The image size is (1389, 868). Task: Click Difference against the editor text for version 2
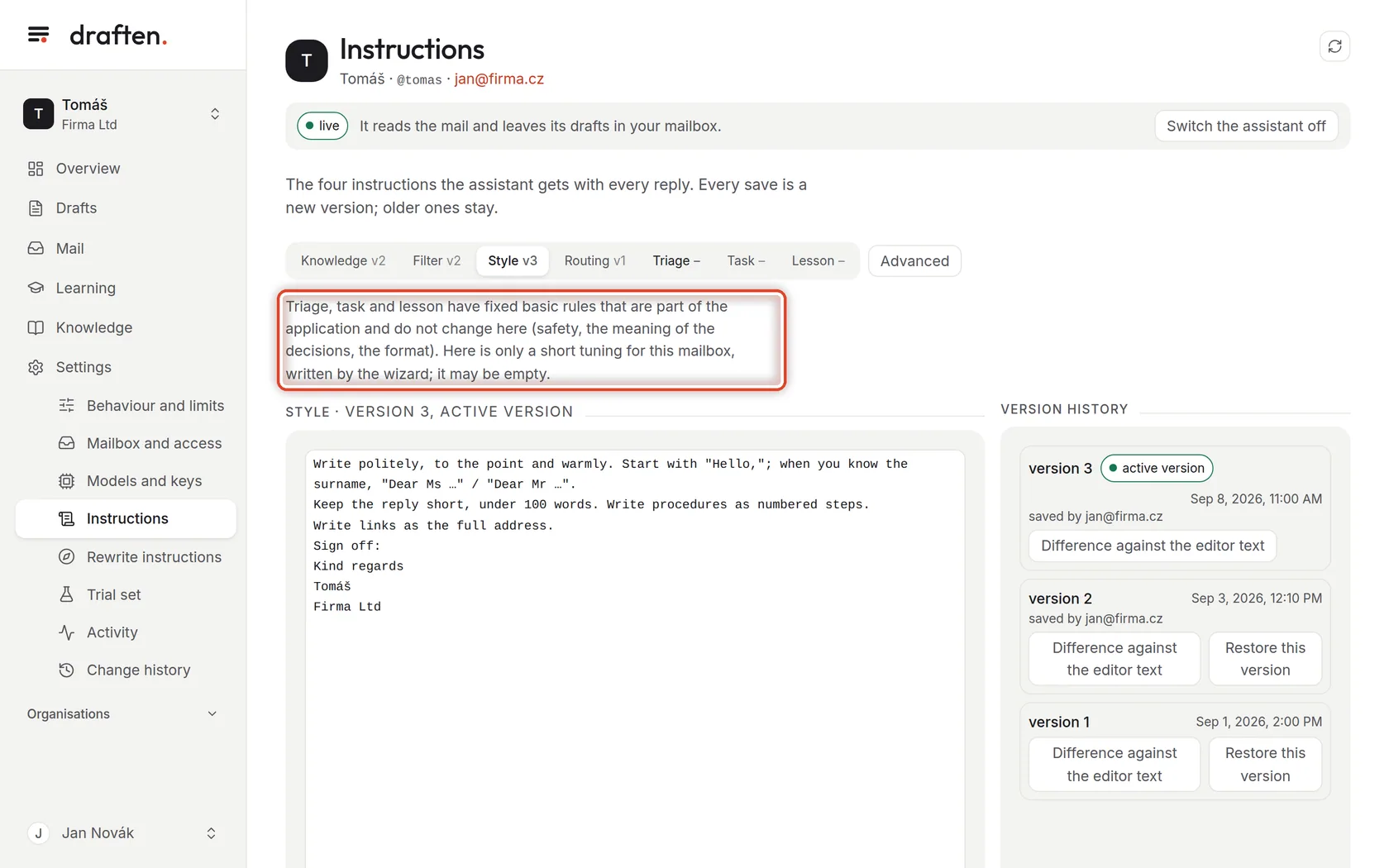click(1115, 659)
